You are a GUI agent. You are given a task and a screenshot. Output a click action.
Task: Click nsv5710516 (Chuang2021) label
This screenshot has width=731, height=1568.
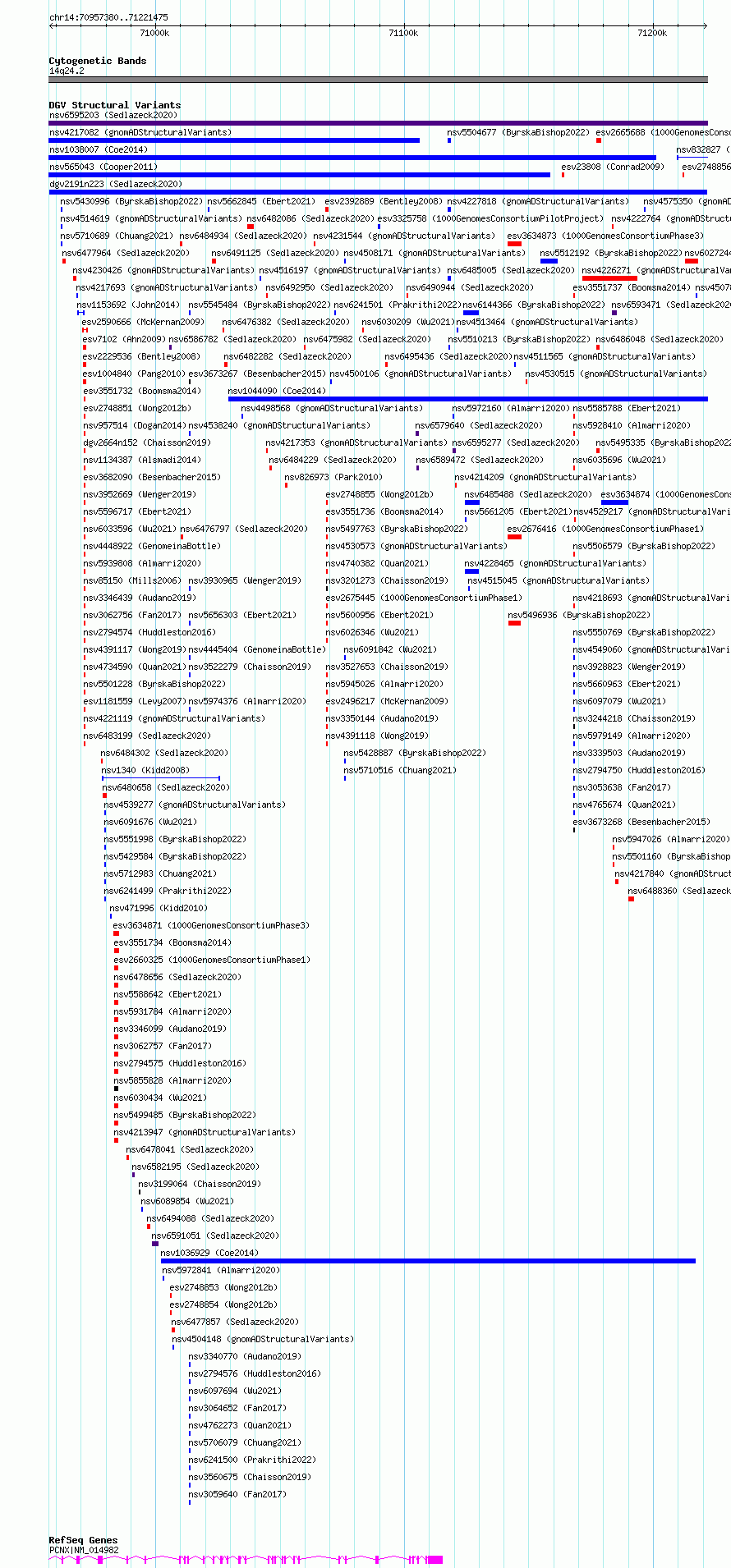399,770
